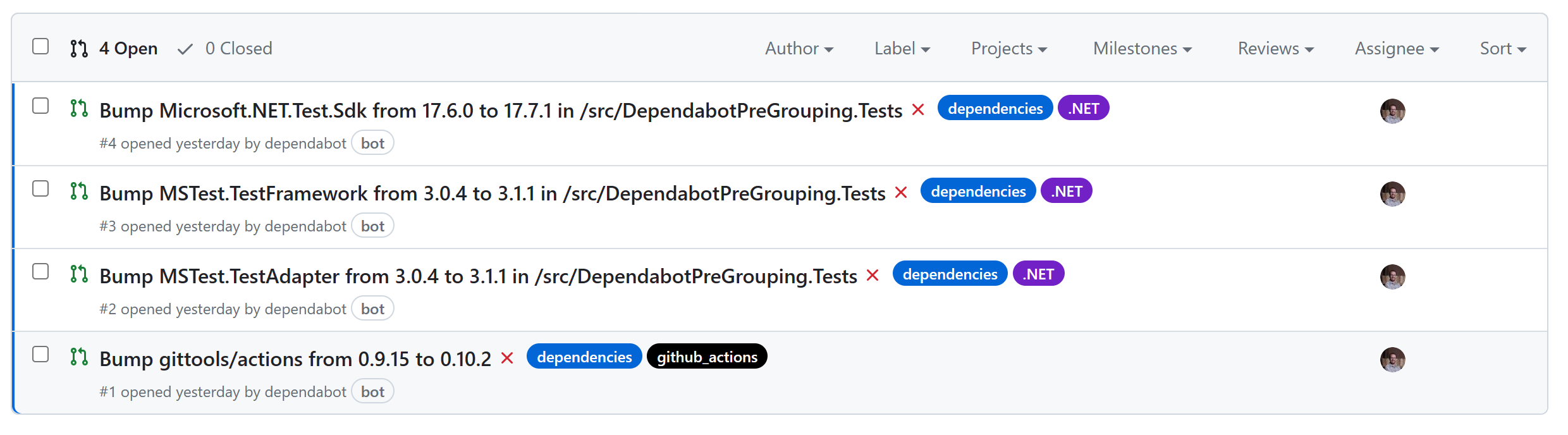Tick checkbox for MSTest.TestAdapter pull request

point(40,271)
